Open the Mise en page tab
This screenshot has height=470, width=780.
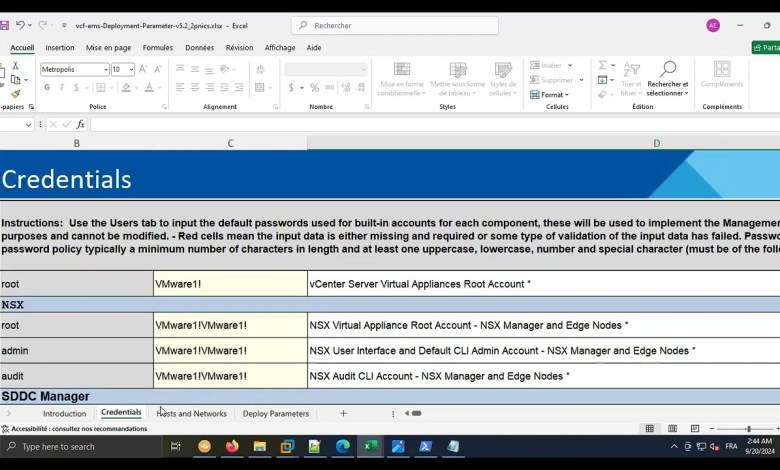pos(108,48)
